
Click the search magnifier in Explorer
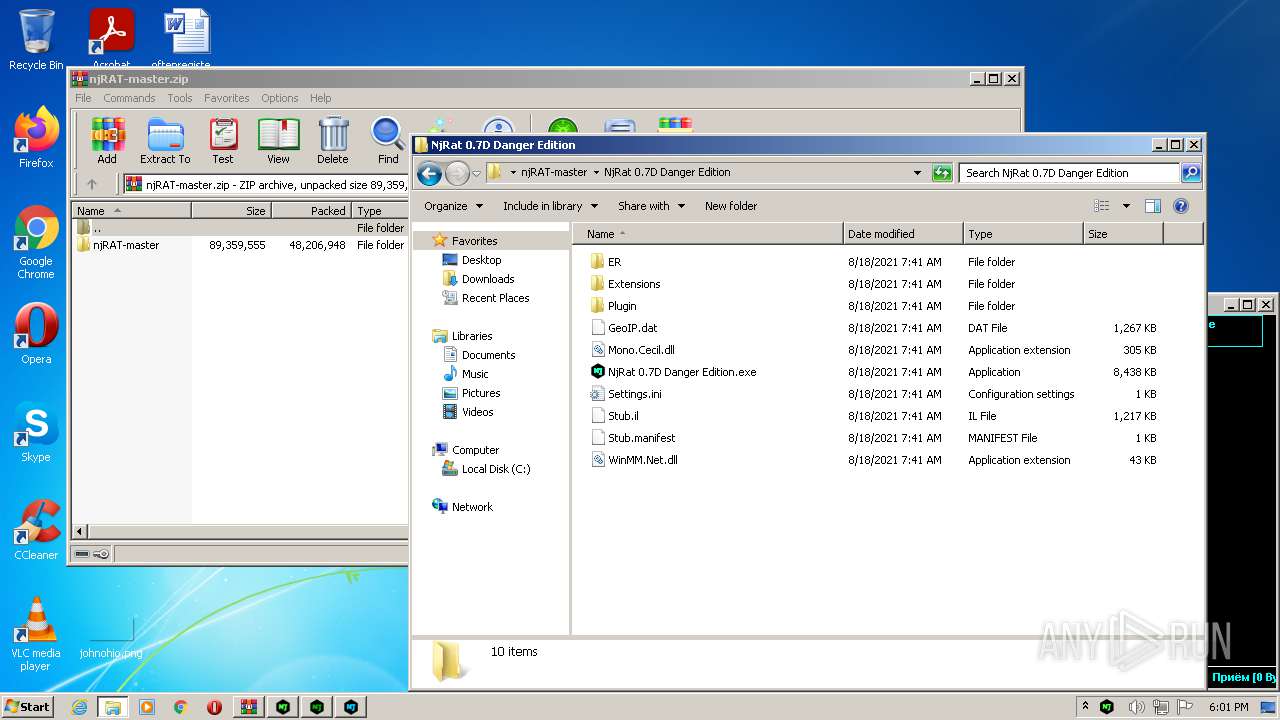point(1190,173)
